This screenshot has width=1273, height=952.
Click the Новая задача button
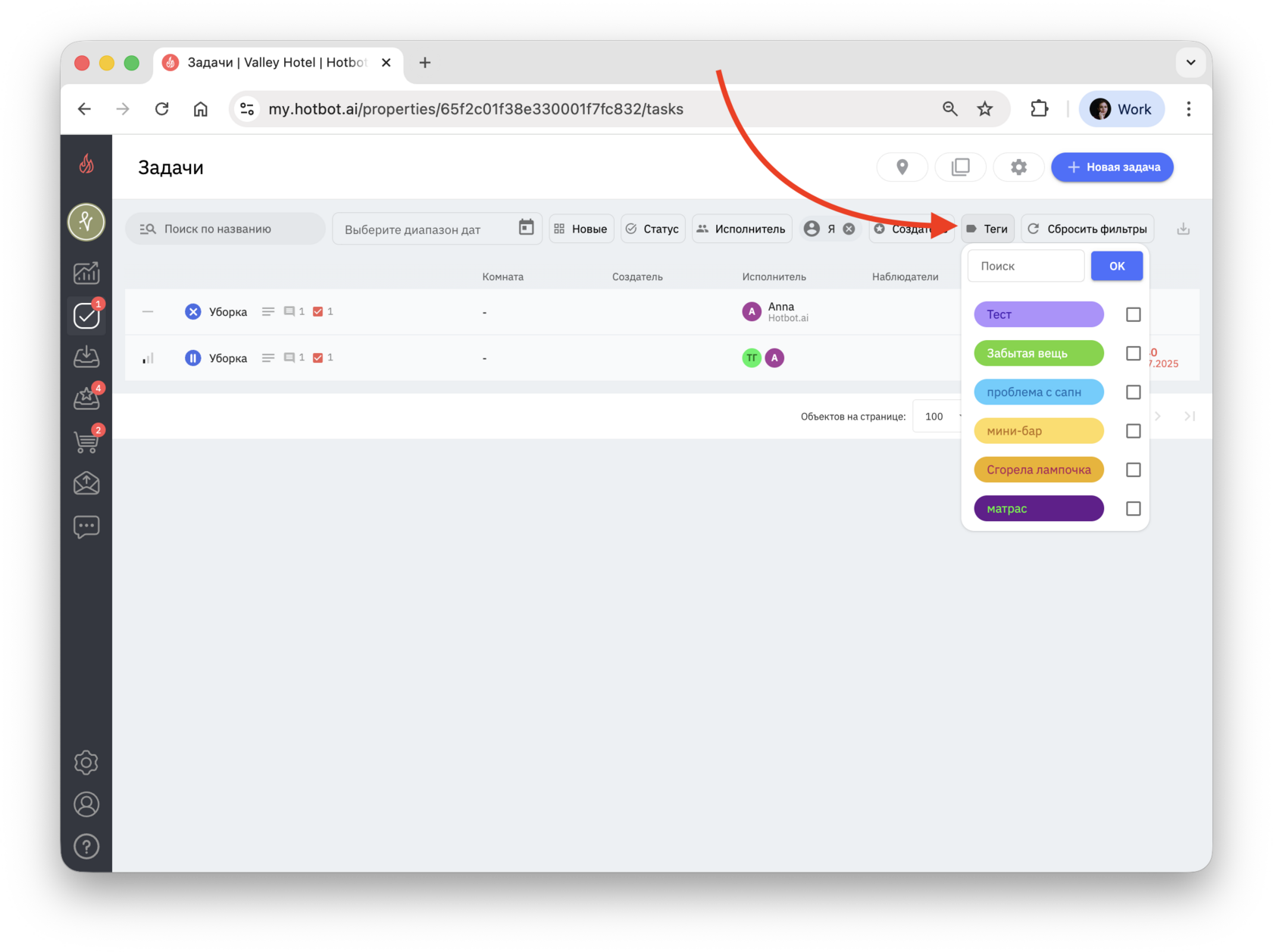(x=1112, y=167)
